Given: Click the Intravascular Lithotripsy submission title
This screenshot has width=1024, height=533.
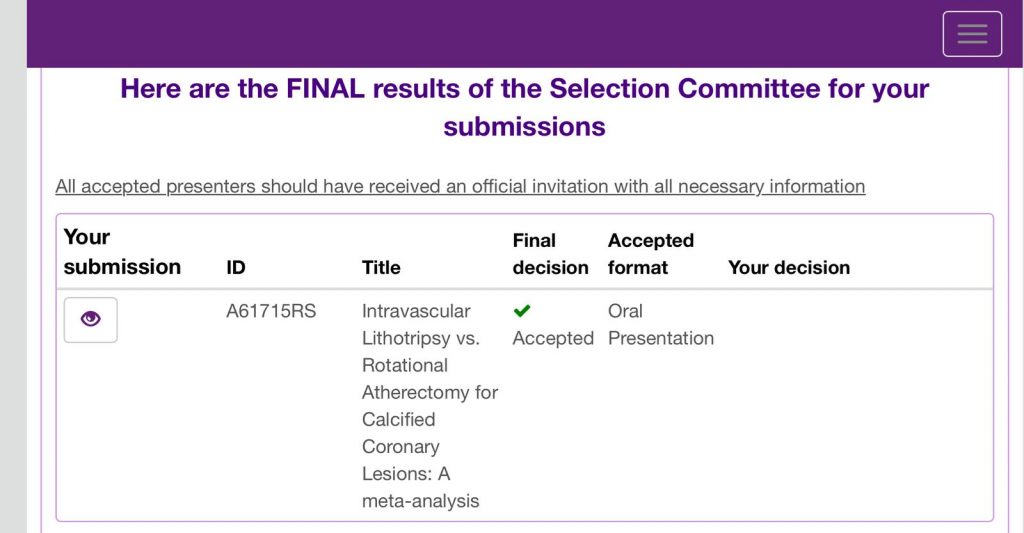Looking at the screenshot, I should pos(430,406).
